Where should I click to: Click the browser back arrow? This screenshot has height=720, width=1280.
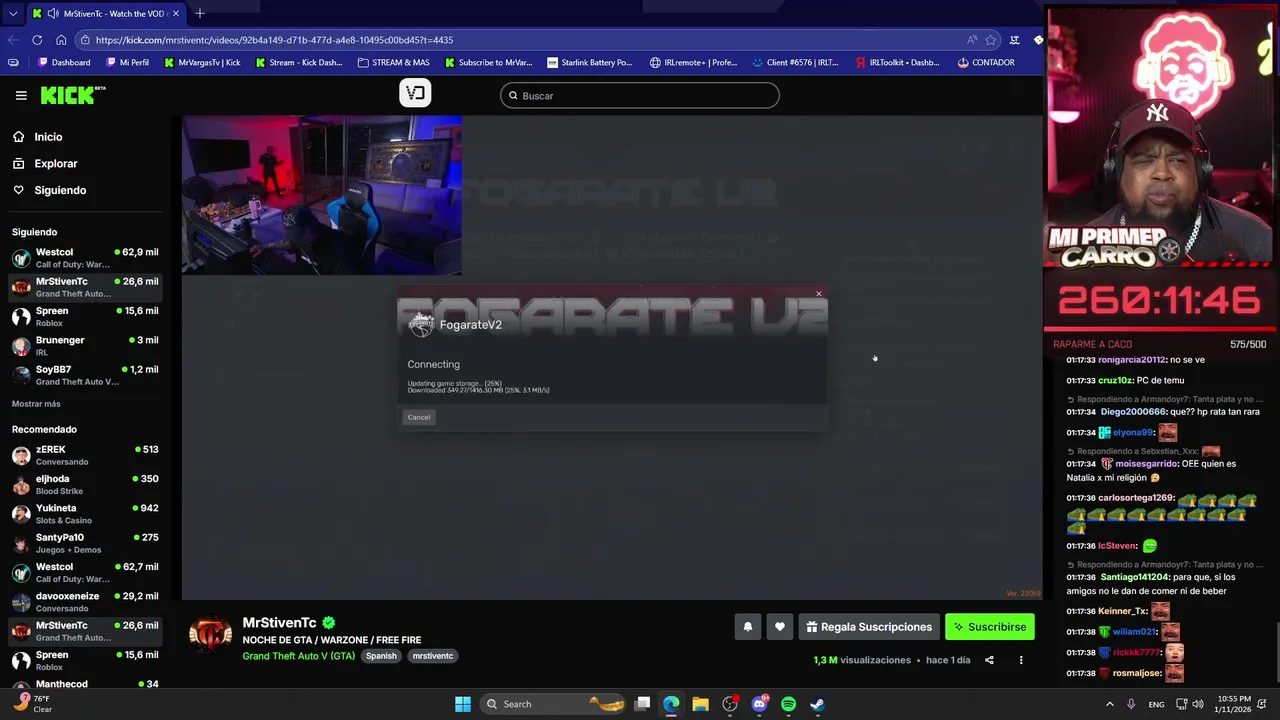tap(12, 40)
